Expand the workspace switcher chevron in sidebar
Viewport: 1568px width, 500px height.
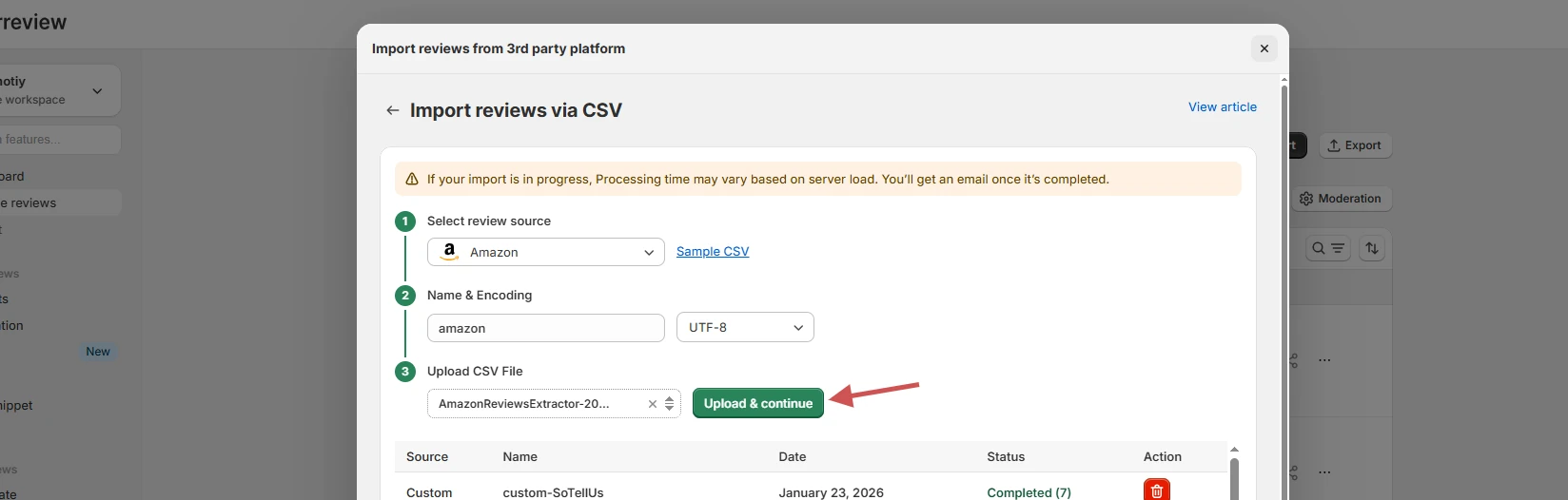click(x=97, y=91)
